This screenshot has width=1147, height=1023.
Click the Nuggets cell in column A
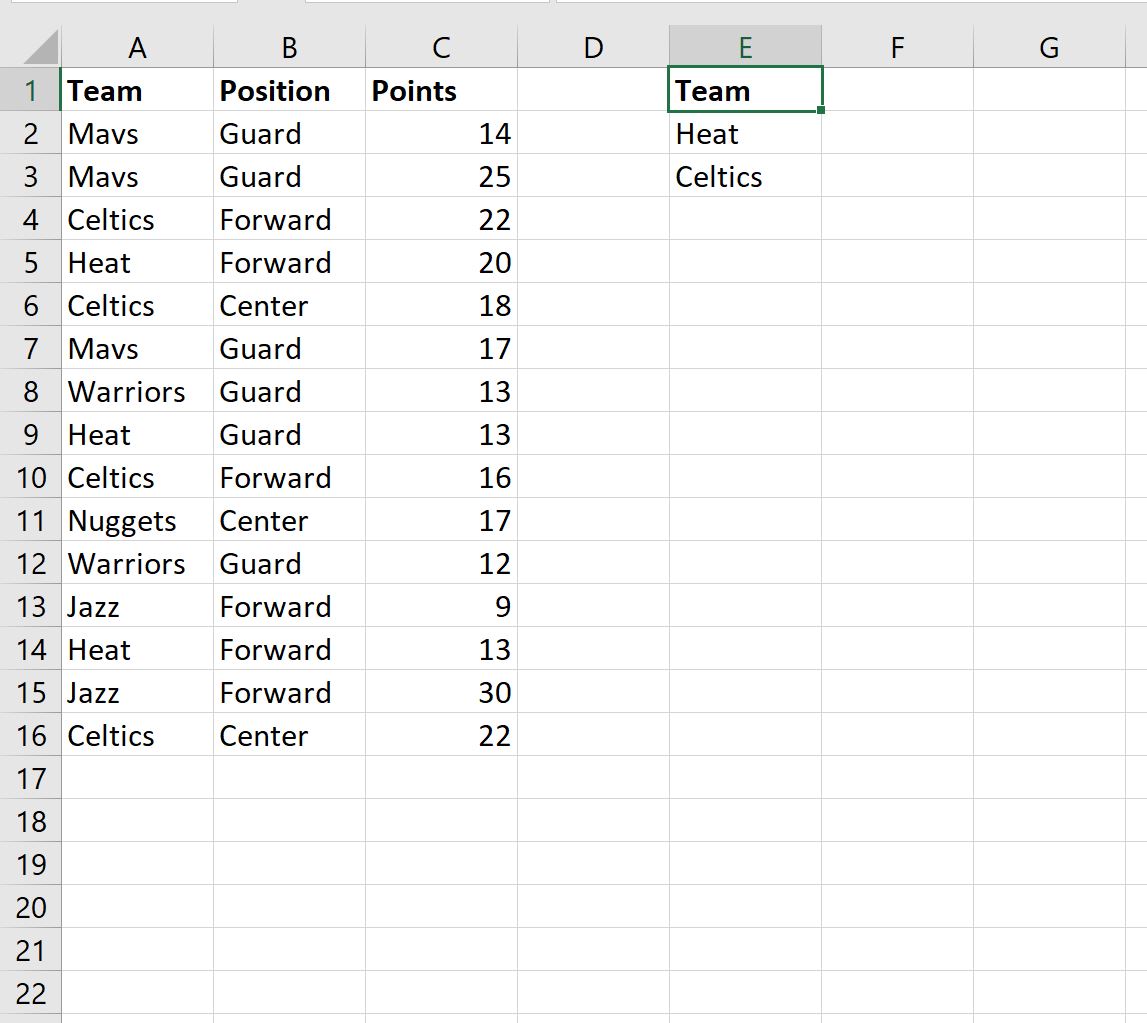[137, 521]
